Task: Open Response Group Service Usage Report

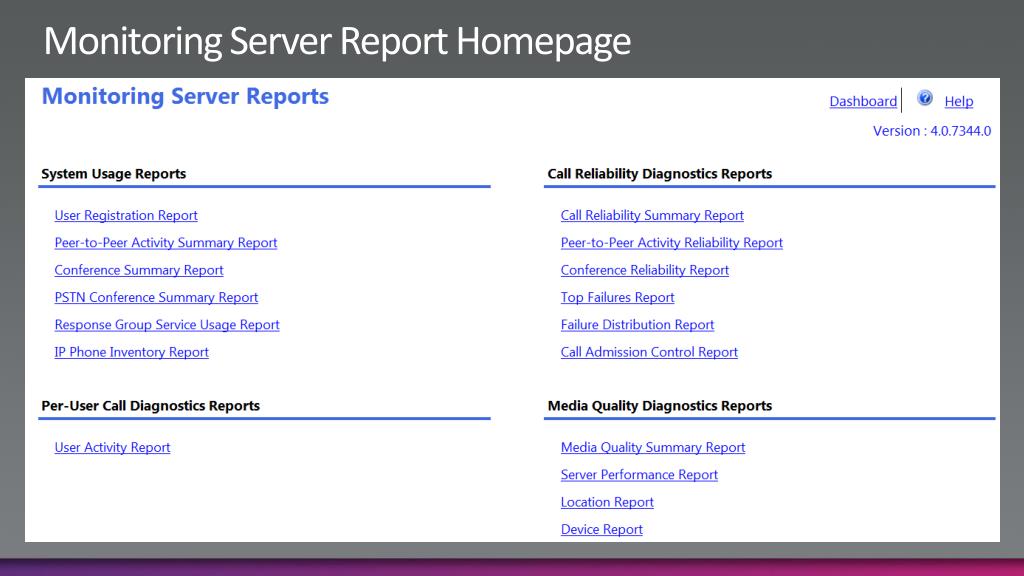Action: (x=167, y=325)
